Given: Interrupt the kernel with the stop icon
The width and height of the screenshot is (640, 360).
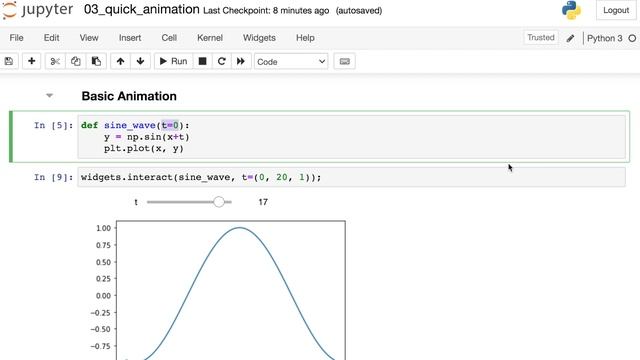Looking at the screenshot, I should [202, 61].
